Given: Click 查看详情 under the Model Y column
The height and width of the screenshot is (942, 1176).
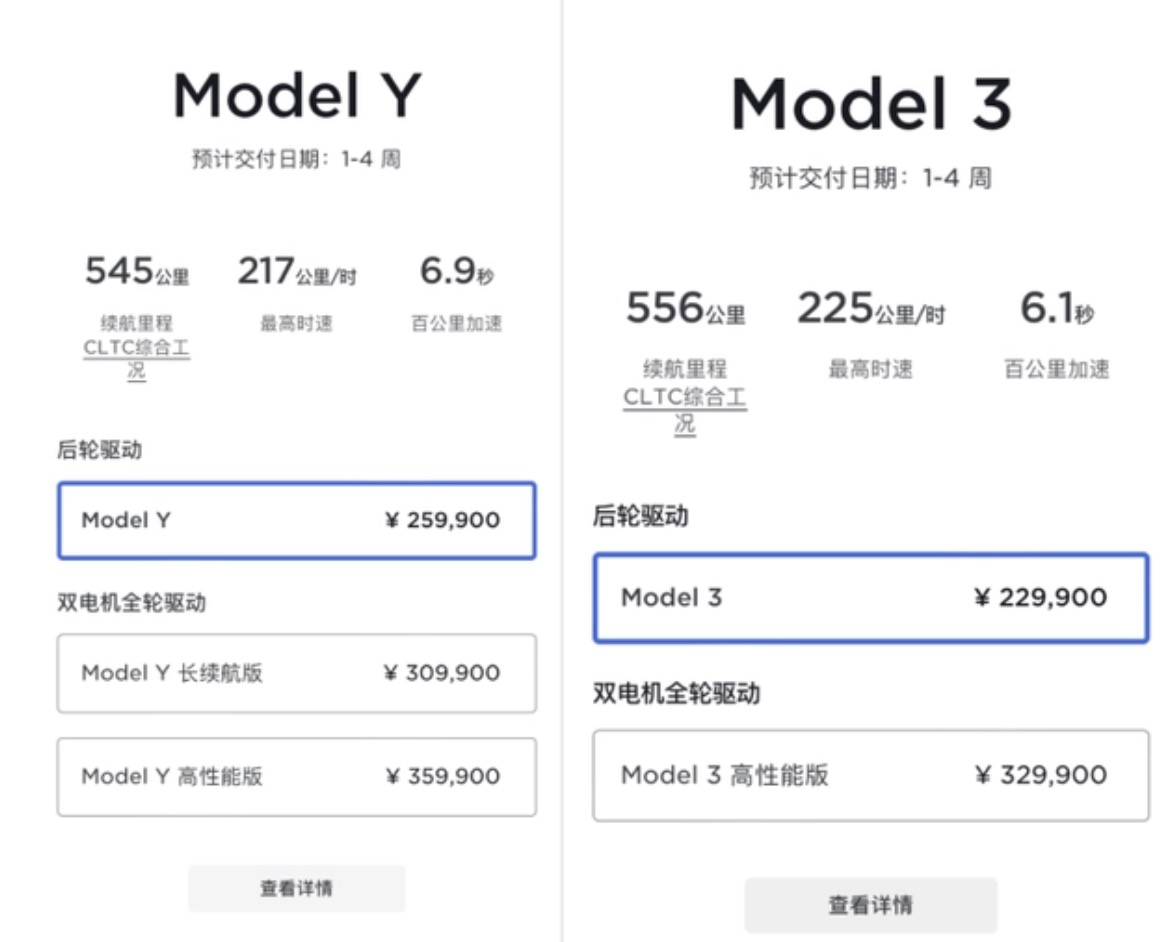Looking at the screenshot, I should point(296,888).
